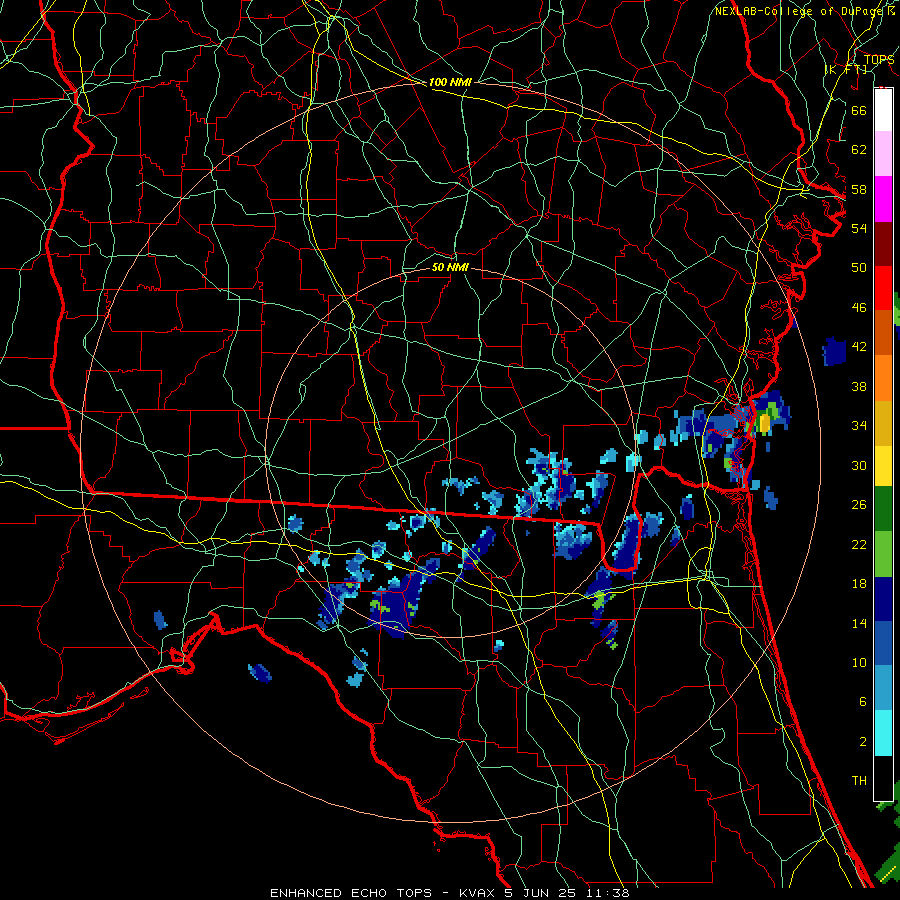
Task: Click the yellow legend swatch near 30
Action: [x=883, y=466]
